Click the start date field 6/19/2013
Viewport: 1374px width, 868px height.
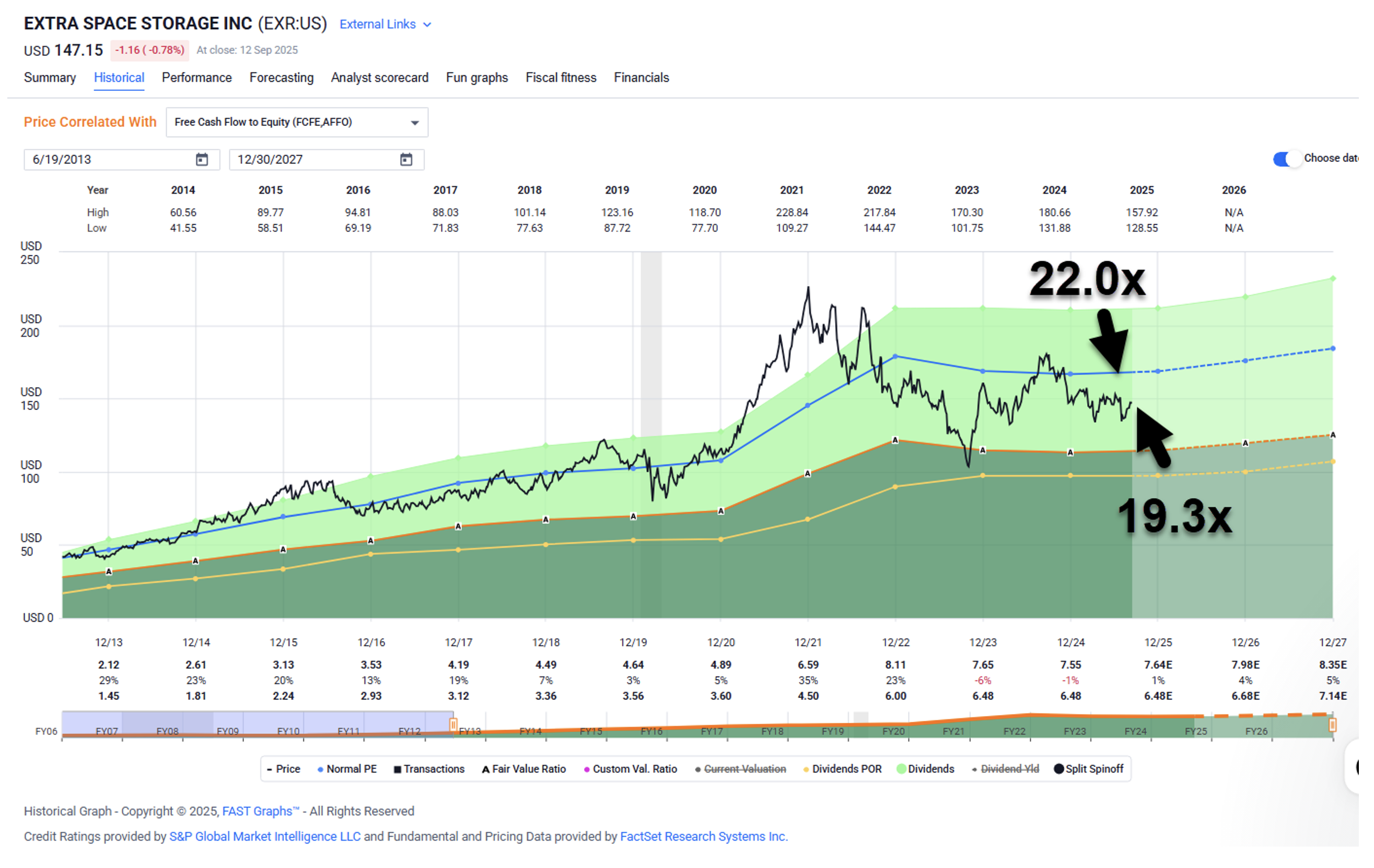point(122,160)
